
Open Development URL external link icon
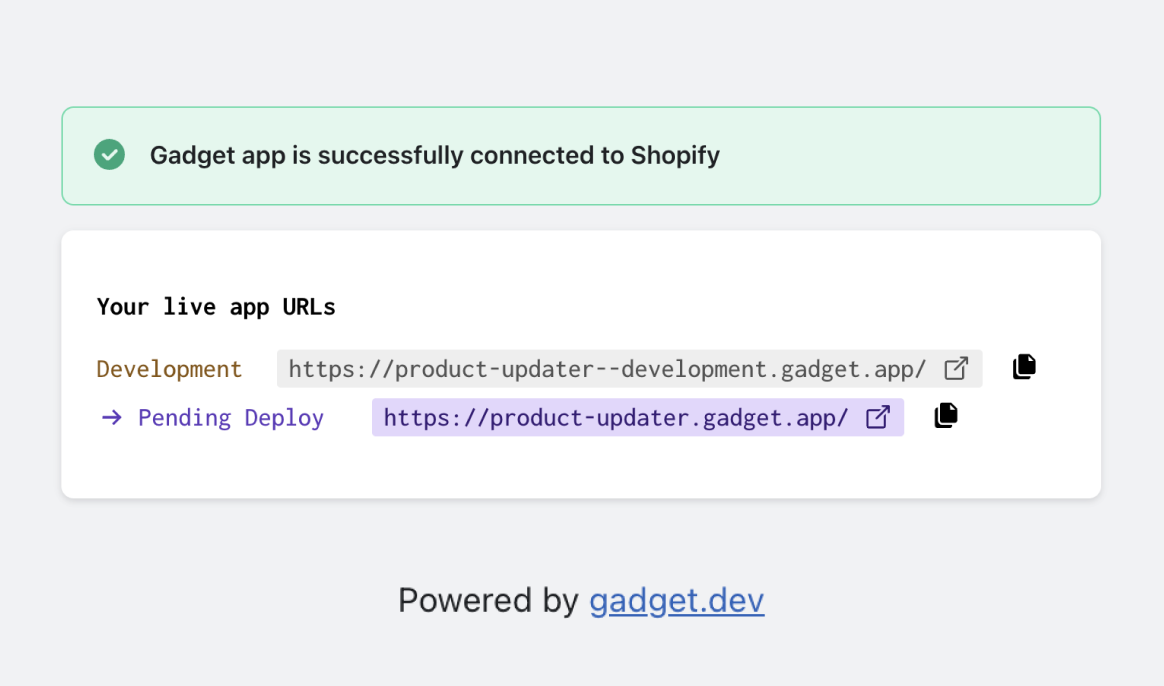click(x=956, y=368)
